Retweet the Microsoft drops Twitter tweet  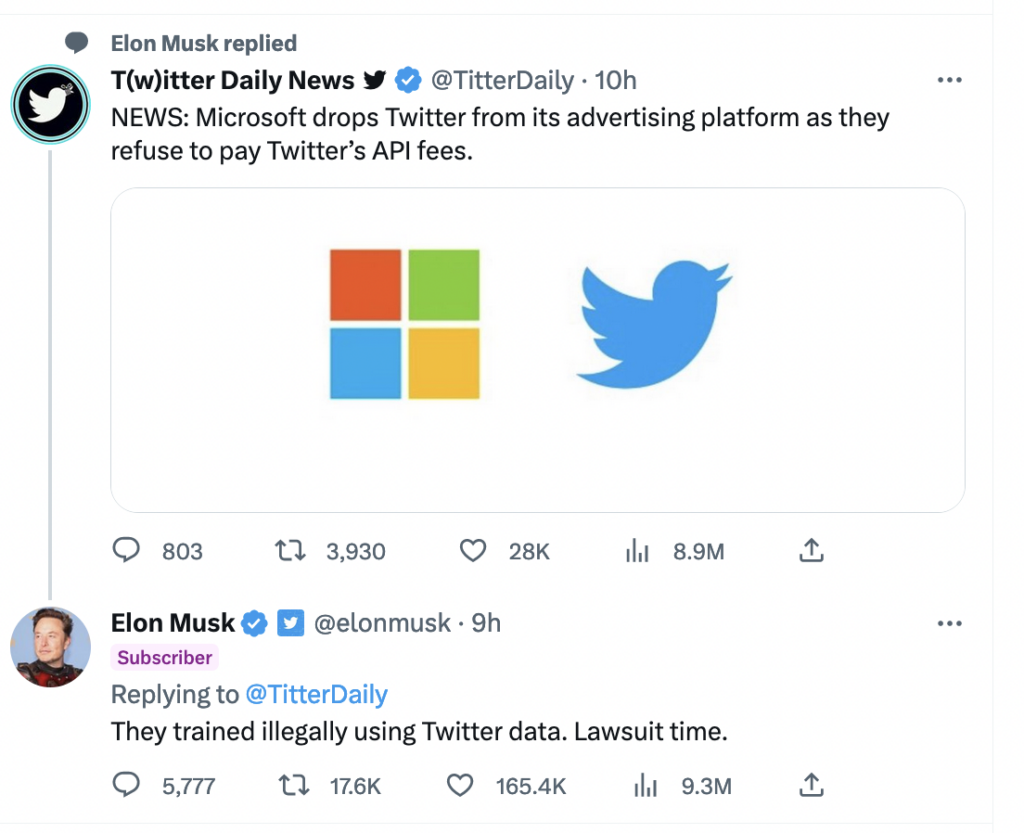click(290, 550)
